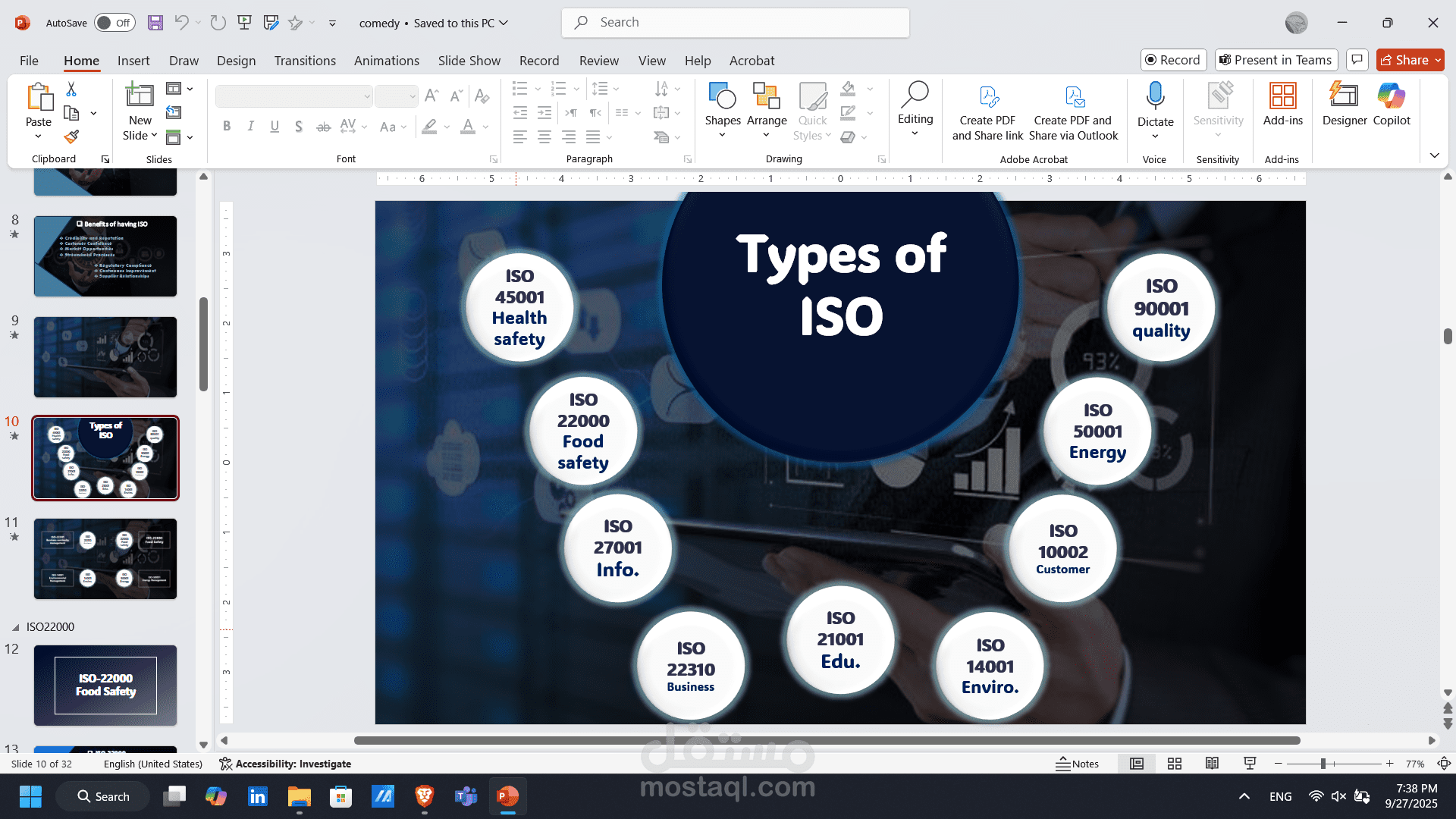Open the text highlight color picker
This screenshot has width=1456, height=819.
tap(429, 127)
